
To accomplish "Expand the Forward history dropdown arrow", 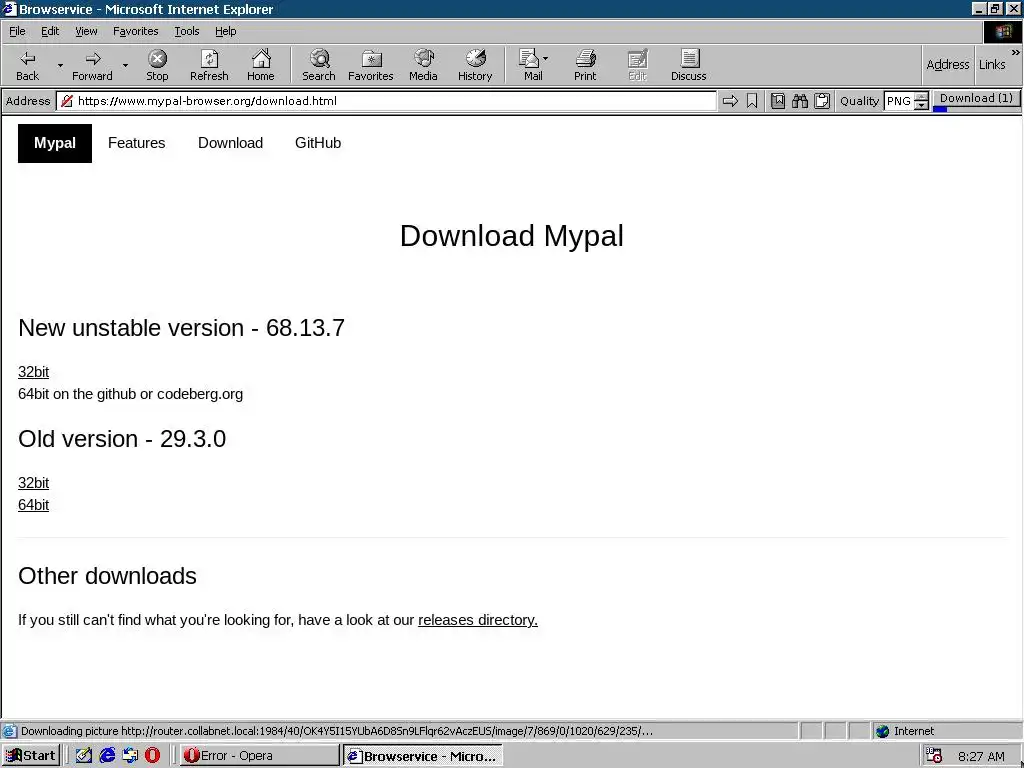I will 125,65.
